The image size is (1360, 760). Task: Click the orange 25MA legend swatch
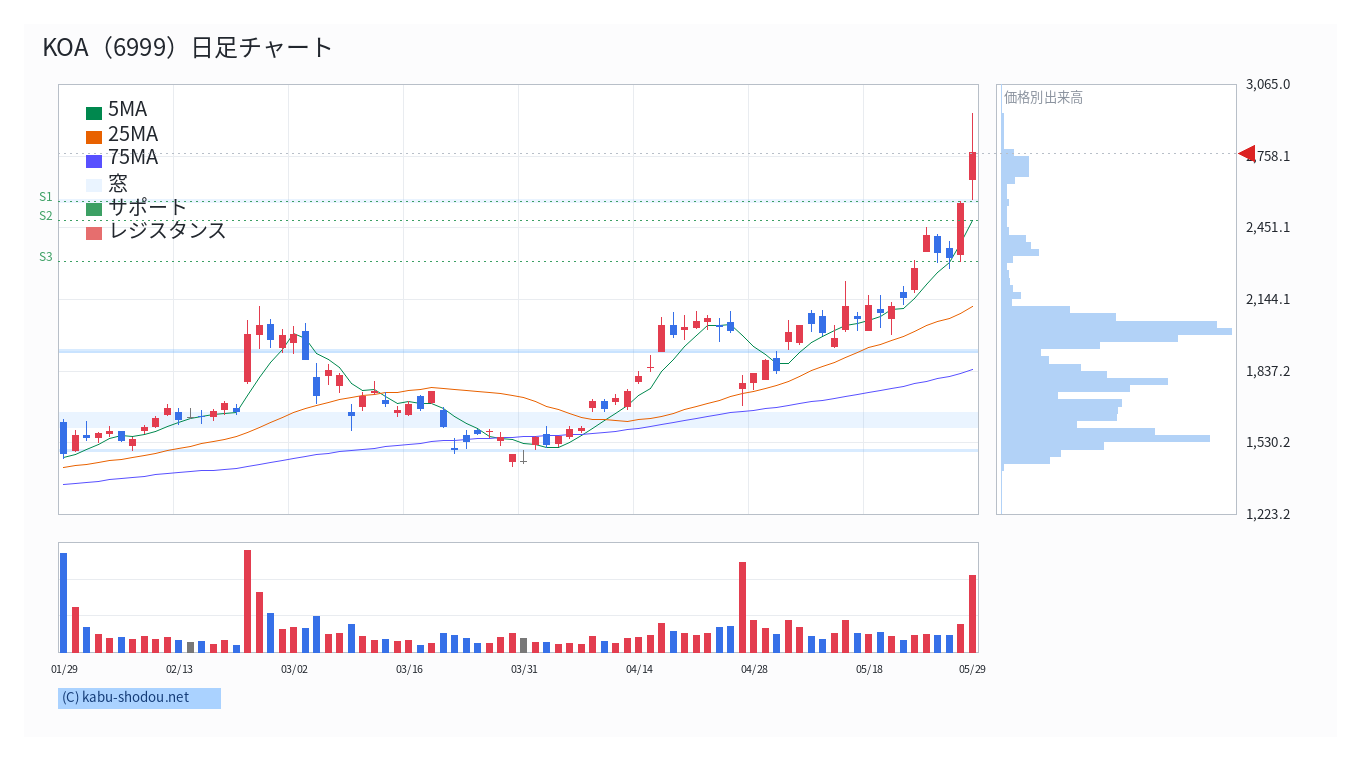94,137
